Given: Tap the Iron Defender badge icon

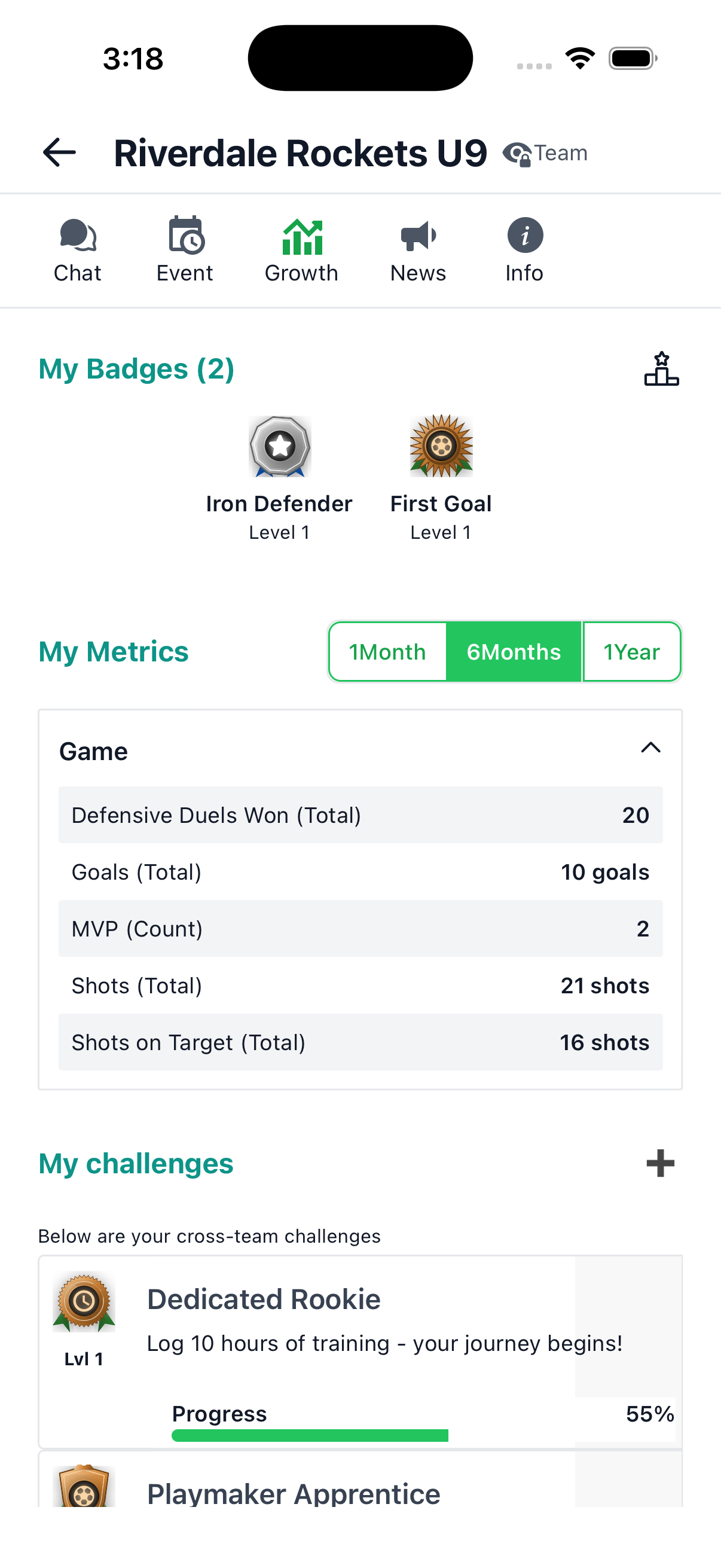Looking at the screenshot, I should pos(280,446).
